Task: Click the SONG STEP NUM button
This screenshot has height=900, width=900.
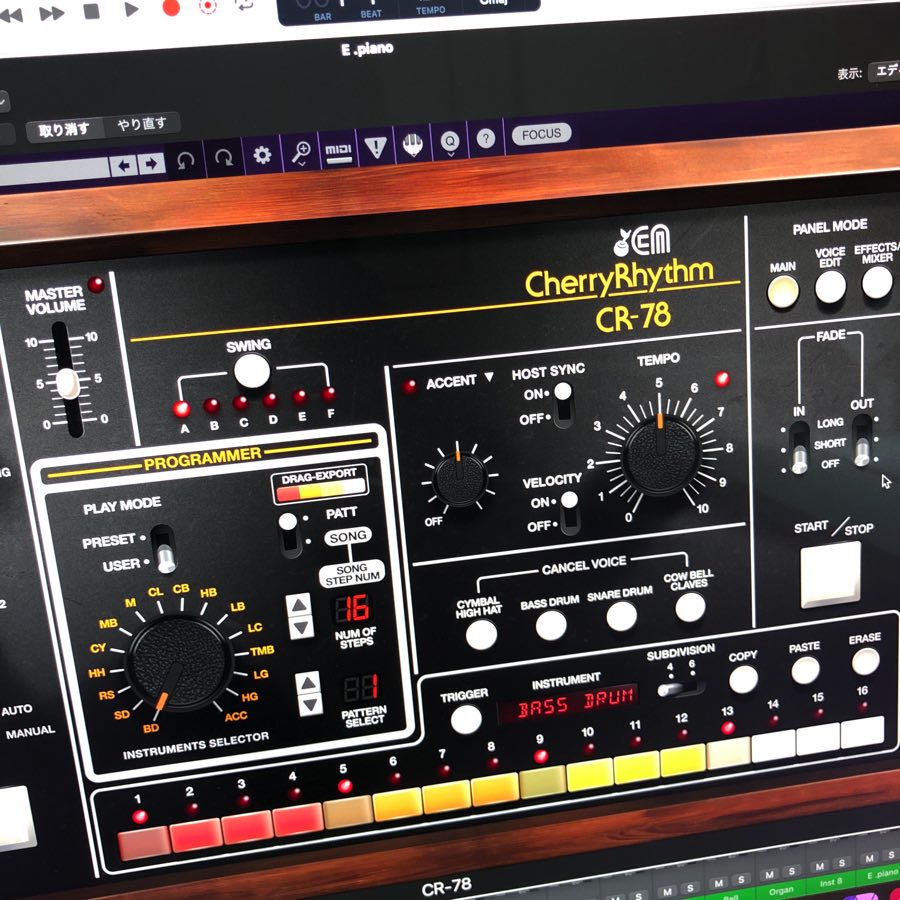Action: click(352, 573)
